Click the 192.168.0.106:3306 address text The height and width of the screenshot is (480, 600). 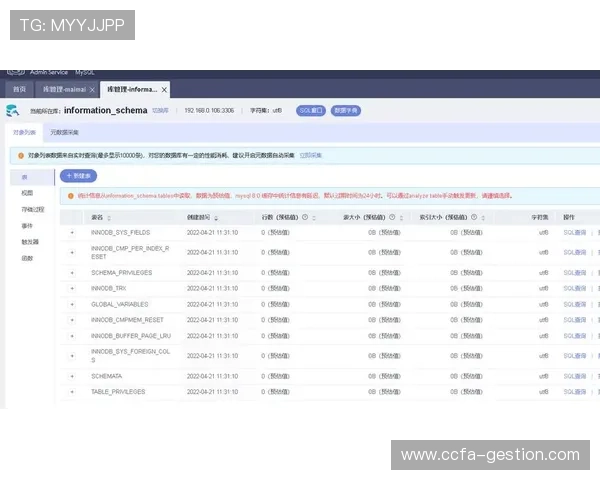[x=209, y=111]
